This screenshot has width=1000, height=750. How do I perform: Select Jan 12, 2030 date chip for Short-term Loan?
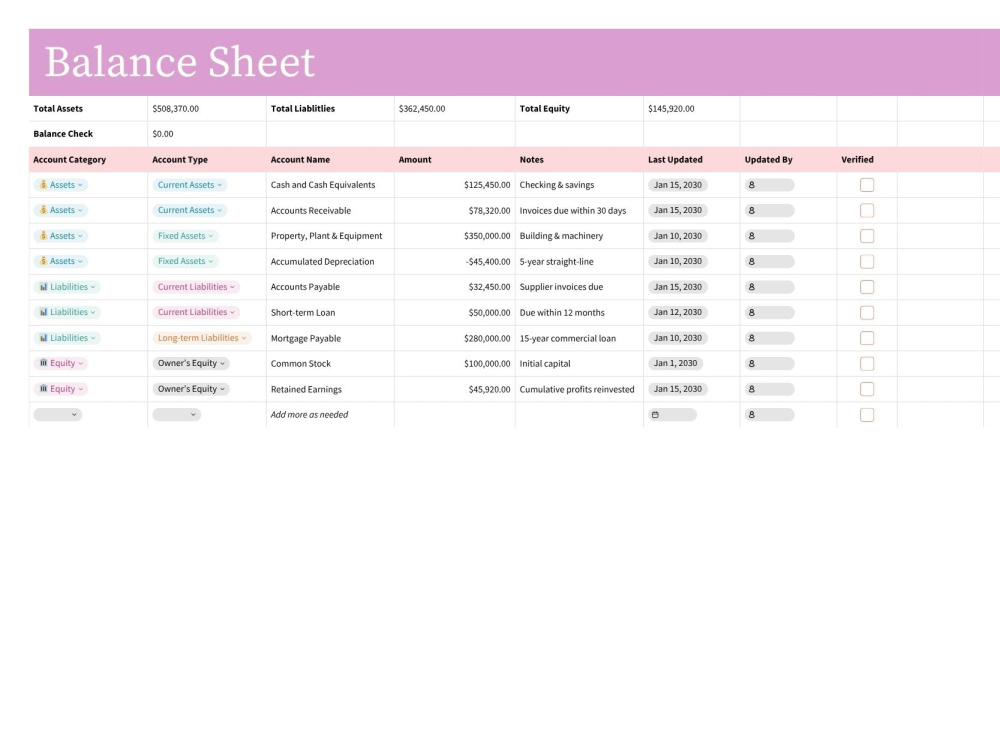[677, 312]
